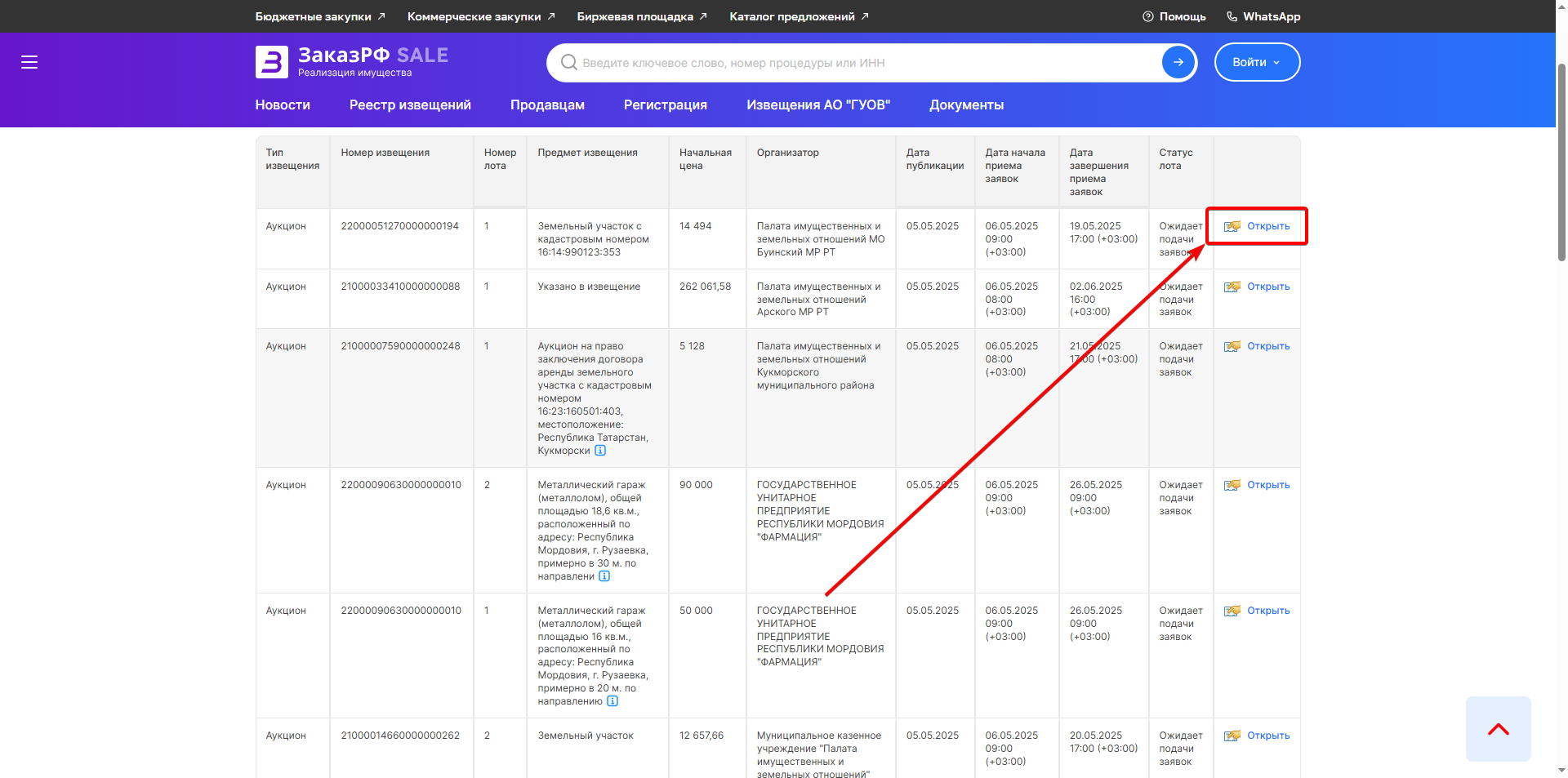Click Открыть link for 12 657,66 land lot
The width and height of the screenshot is (1568, 778).
(x=1268, y=736)
